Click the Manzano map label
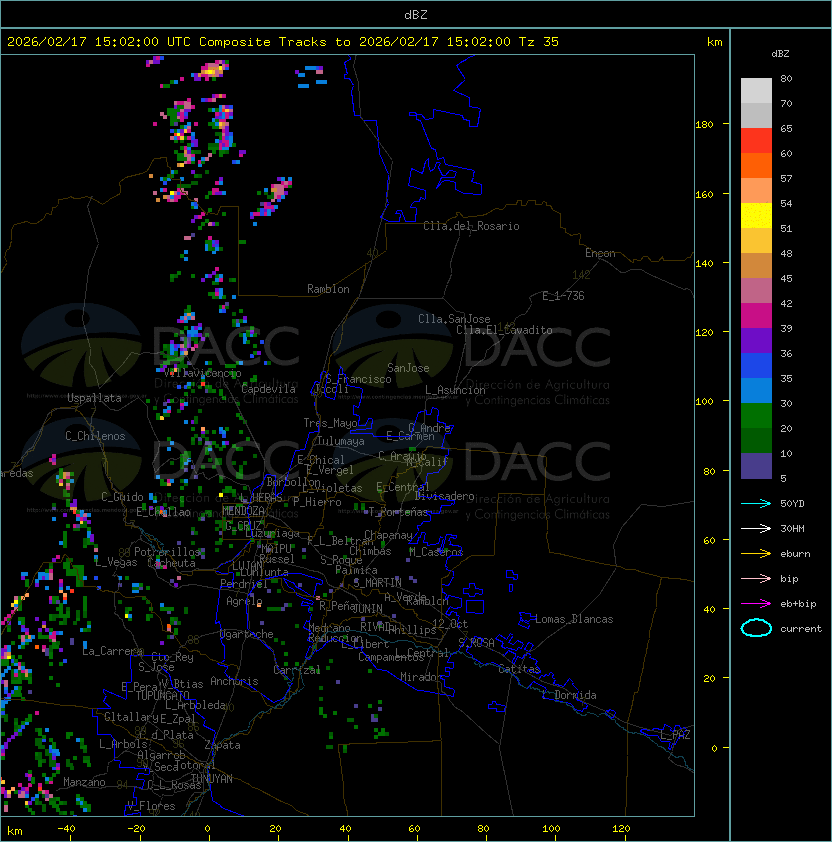The width and height of the screenshot is (832, 842). click(84, 782)
